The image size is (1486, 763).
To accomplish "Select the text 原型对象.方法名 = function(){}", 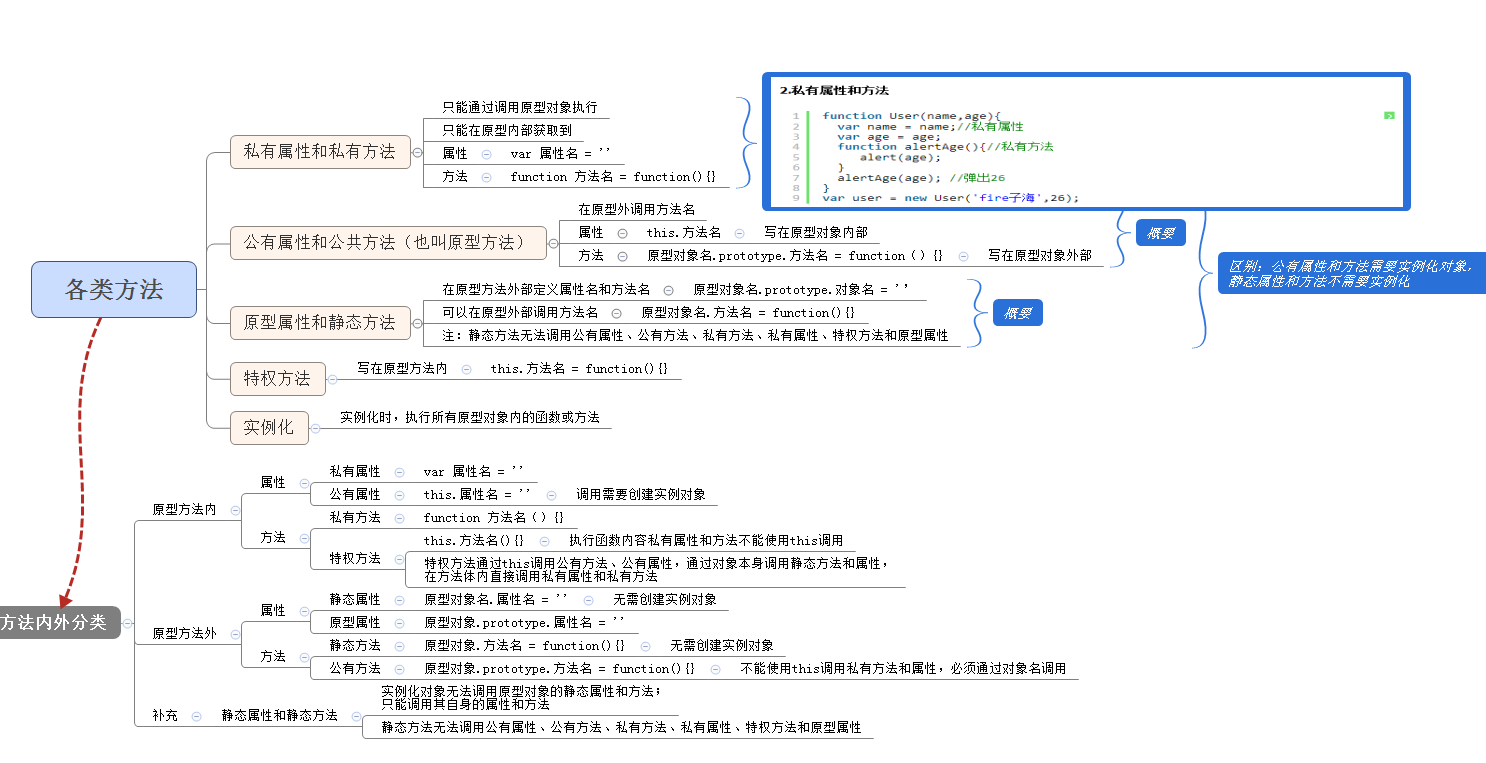I will (524, 646).
